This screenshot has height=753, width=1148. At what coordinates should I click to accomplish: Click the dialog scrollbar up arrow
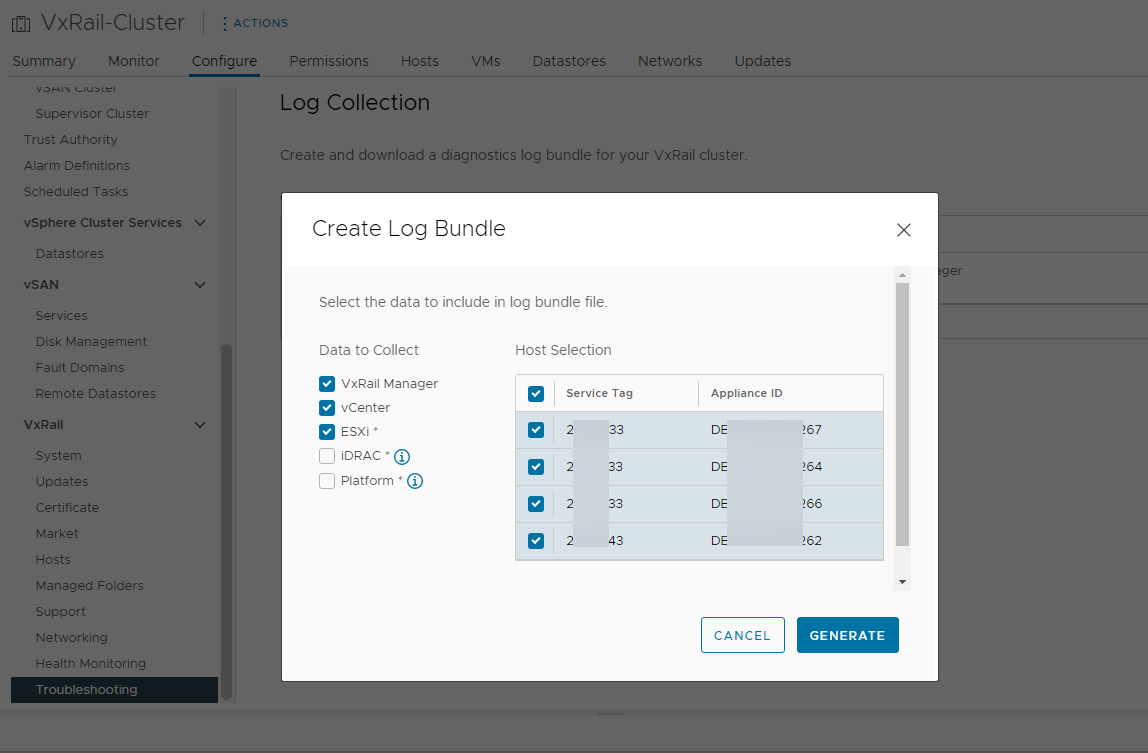902,275
